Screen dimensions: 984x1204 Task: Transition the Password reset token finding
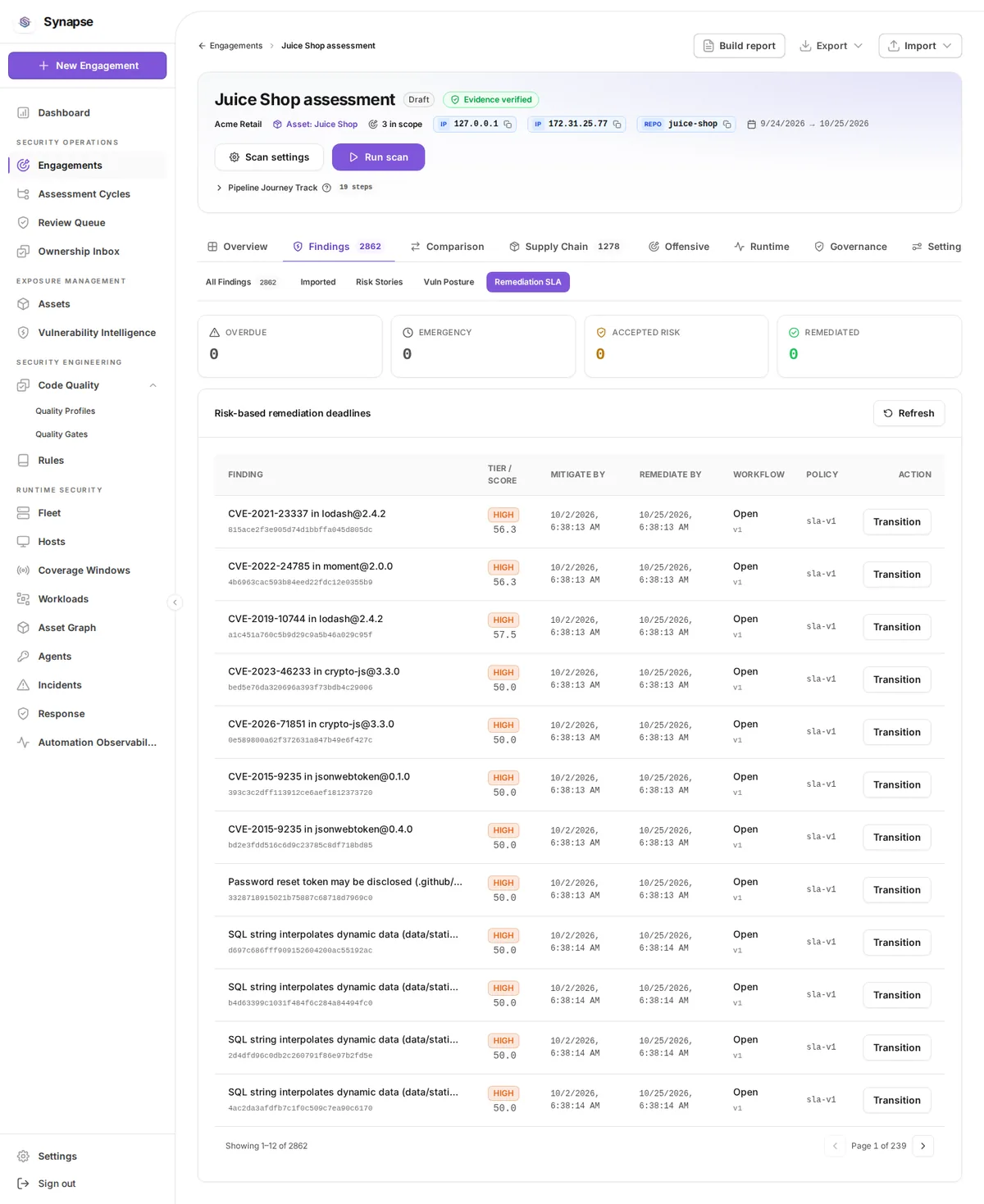(x=896, y=890)
